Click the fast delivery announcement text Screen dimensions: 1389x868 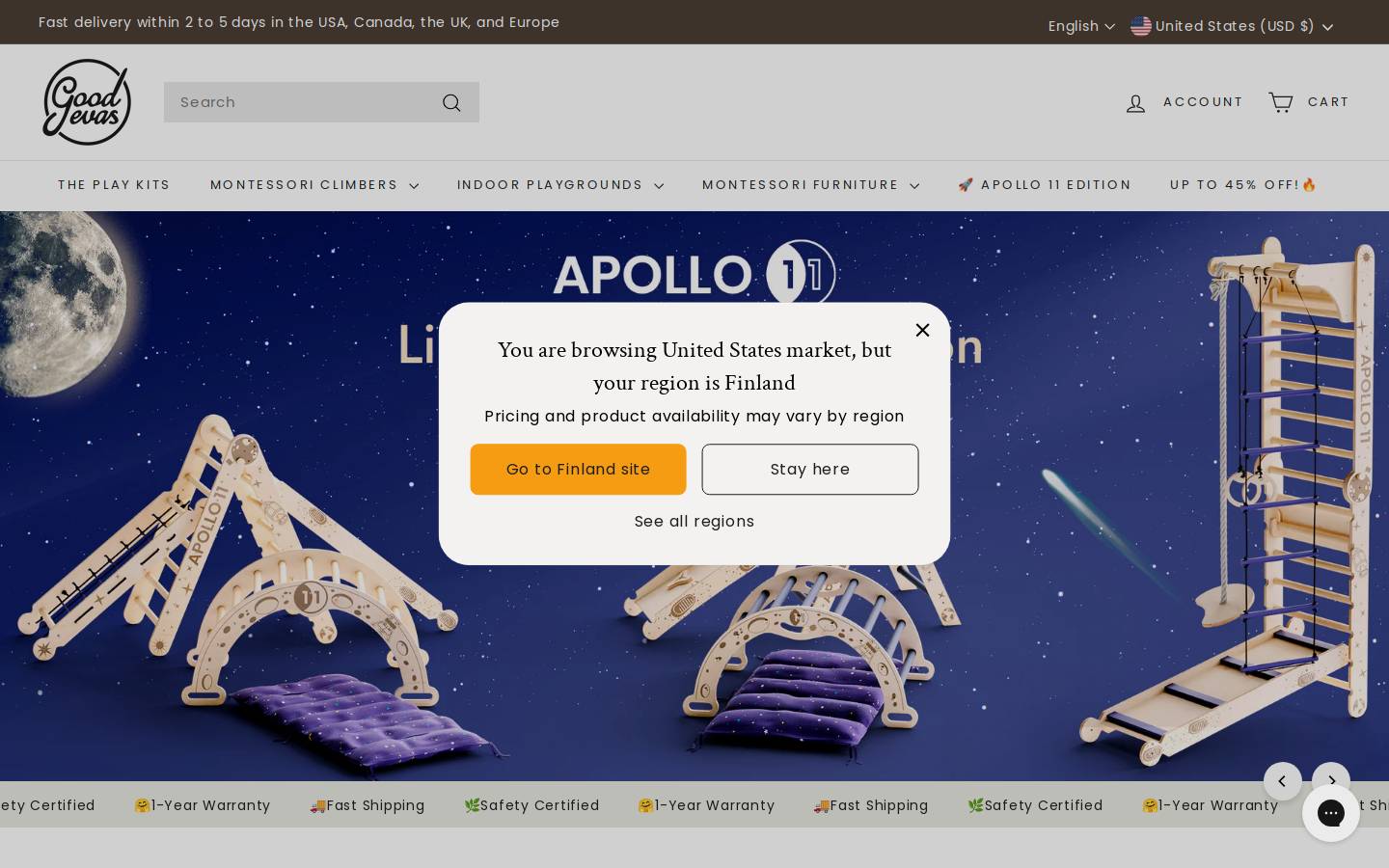click(299, 22)
